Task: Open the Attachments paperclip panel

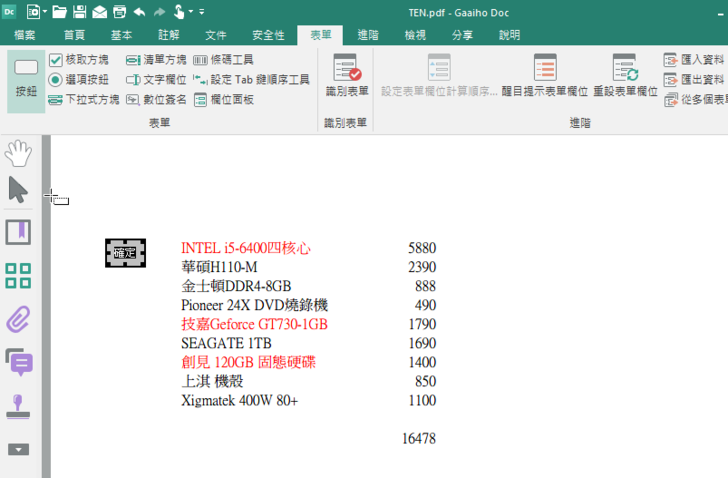Action: click(x=18, y=319)
